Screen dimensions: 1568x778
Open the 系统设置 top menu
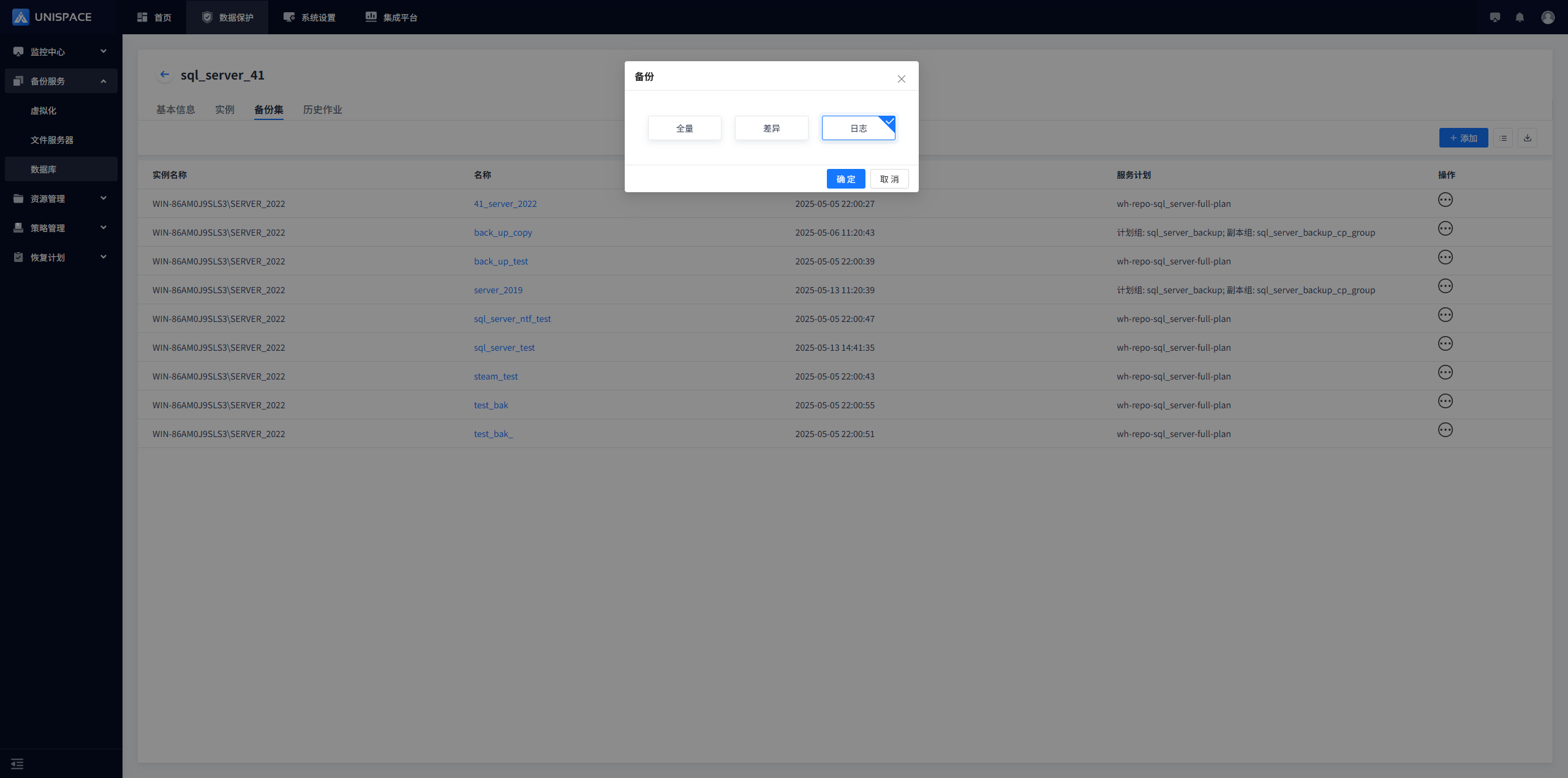click(x=310, y=17)
